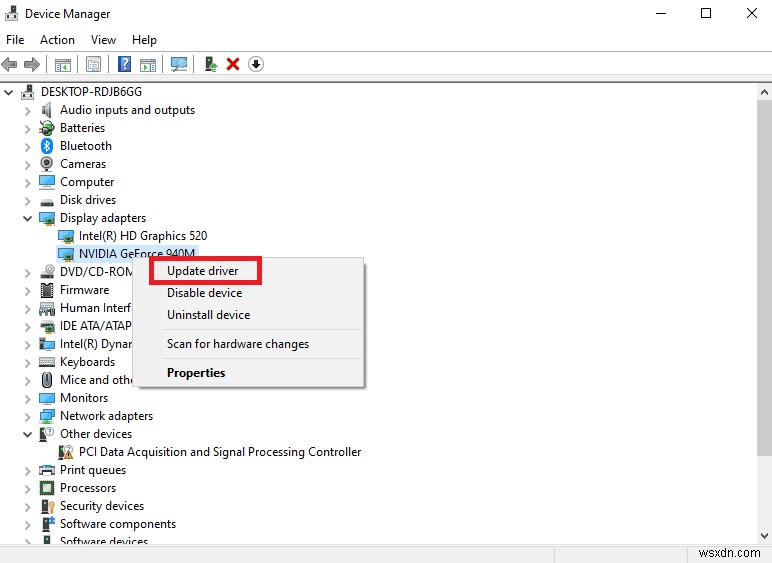Open the blue Help question-mark icon
Image resolution: width=772 pixels, height=563 pixels.
[125, 64]
